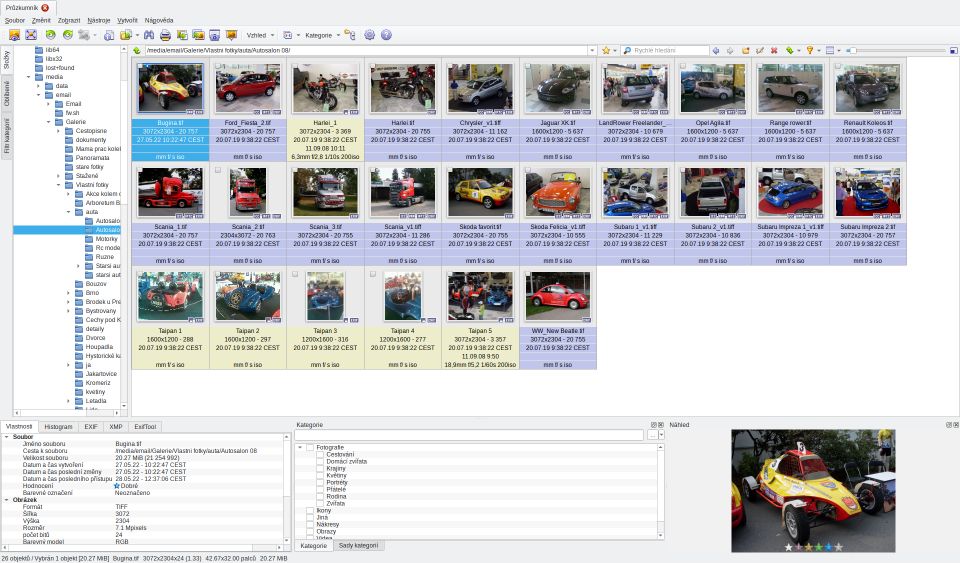Click the green picture conversion icon
Screen dimensions: 960x563
(x=182, y=35)
